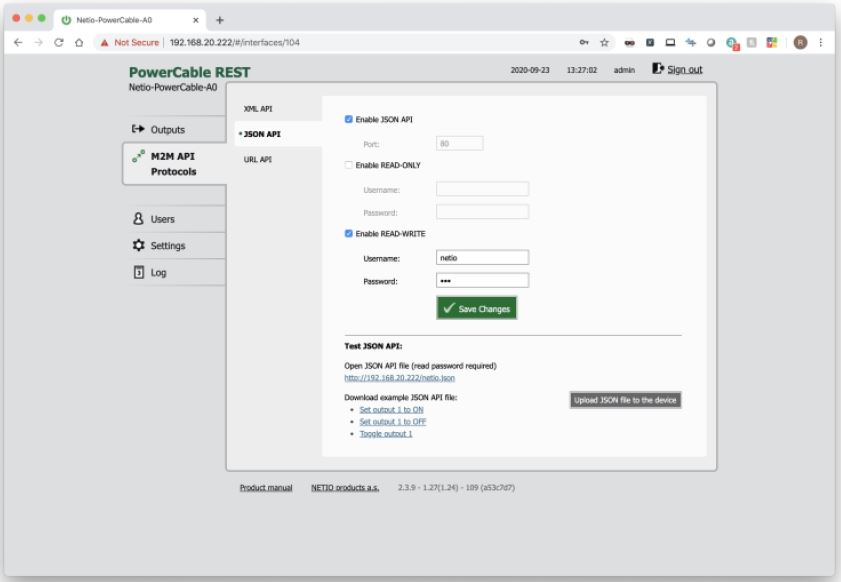Disable the READ-WRITE checkbox
841x582 pixels.
coord(349,233)
